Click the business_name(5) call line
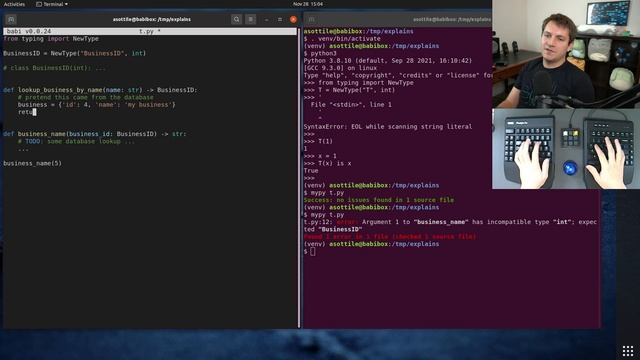The width and height of the screenshot is (640, 360). pyautogui.click(x=33, y=163)
